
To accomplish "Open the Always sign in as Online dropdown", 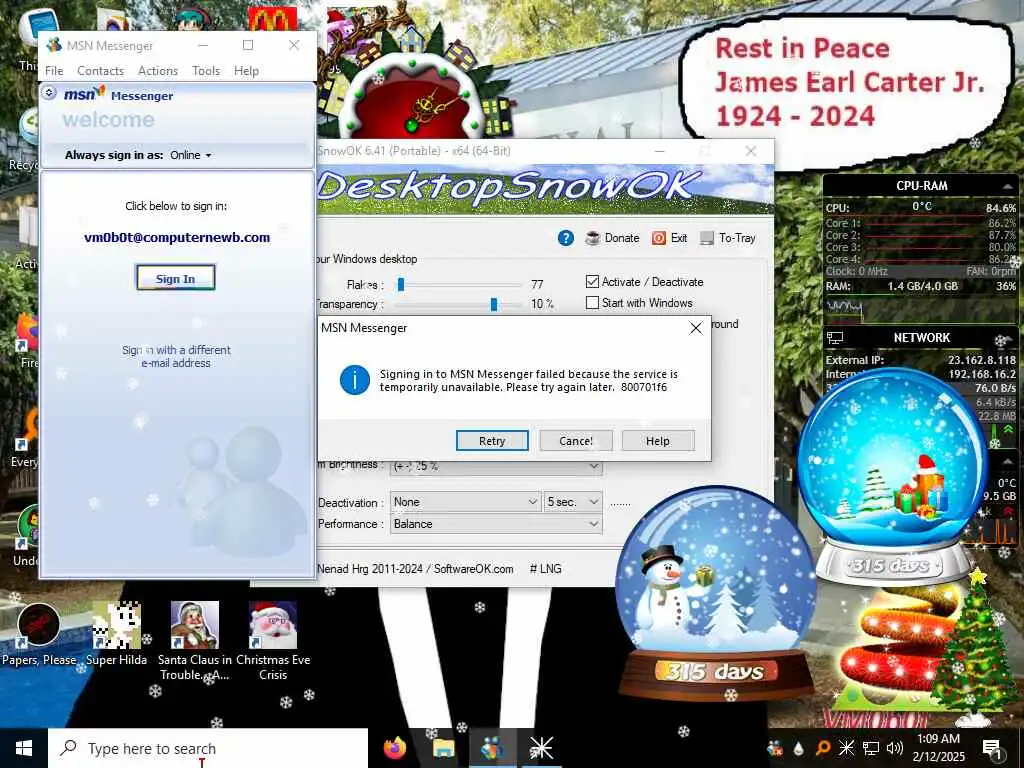I will point(191,155).
